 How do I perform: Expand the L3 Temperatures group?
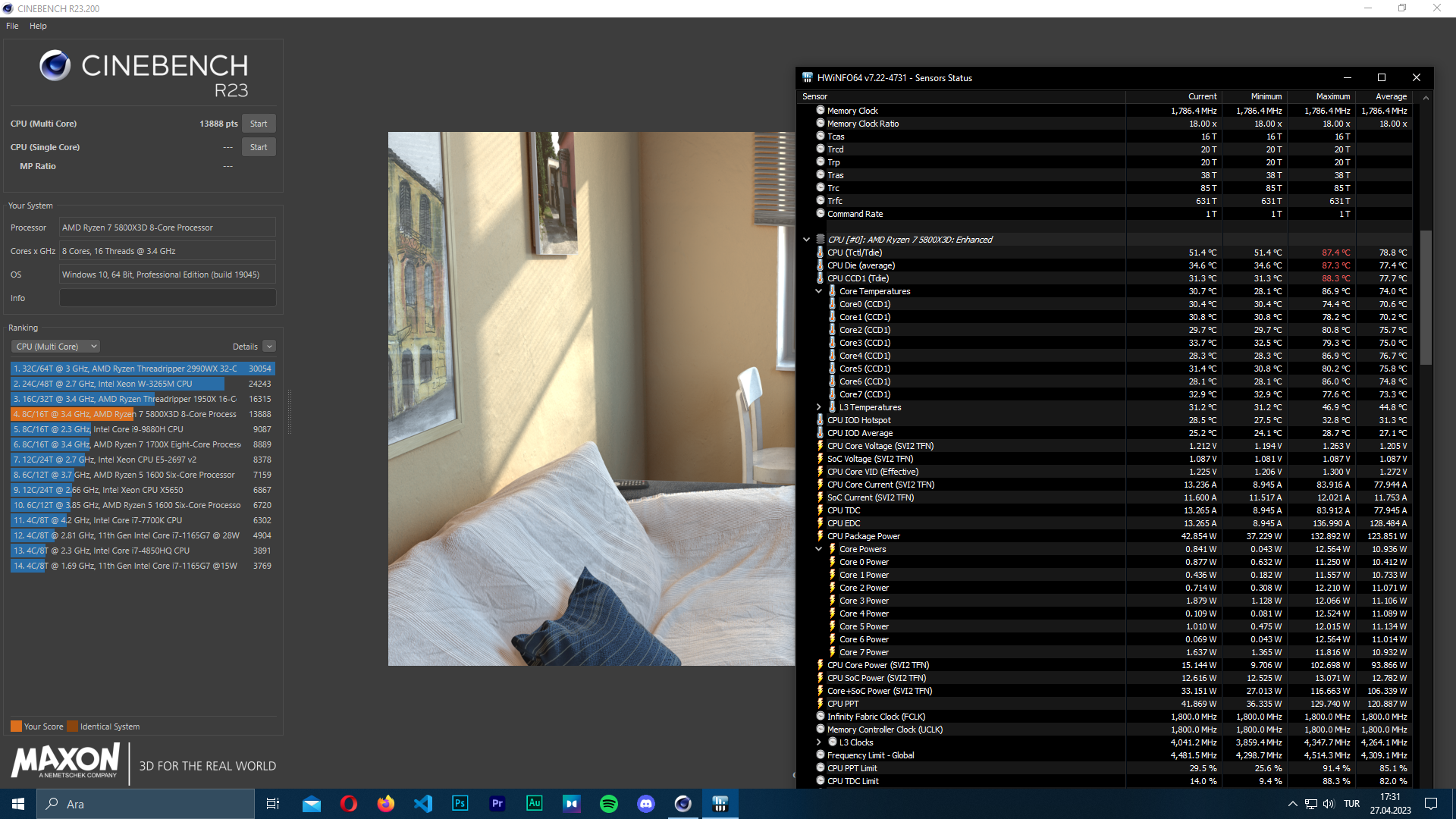click(818, 407)
